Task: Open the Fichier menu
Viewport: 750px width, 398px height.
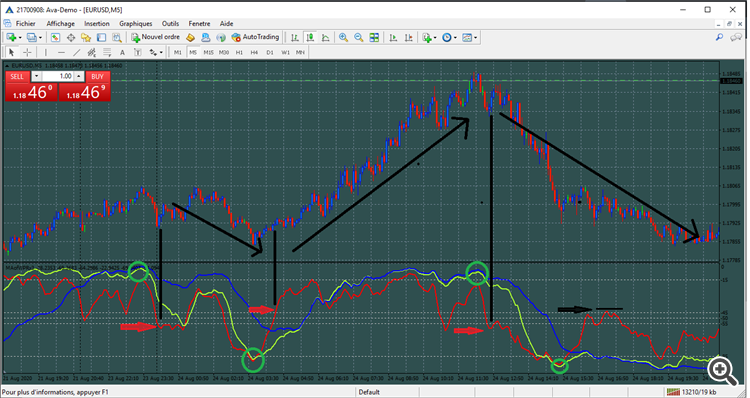Action: pos(25,23)
